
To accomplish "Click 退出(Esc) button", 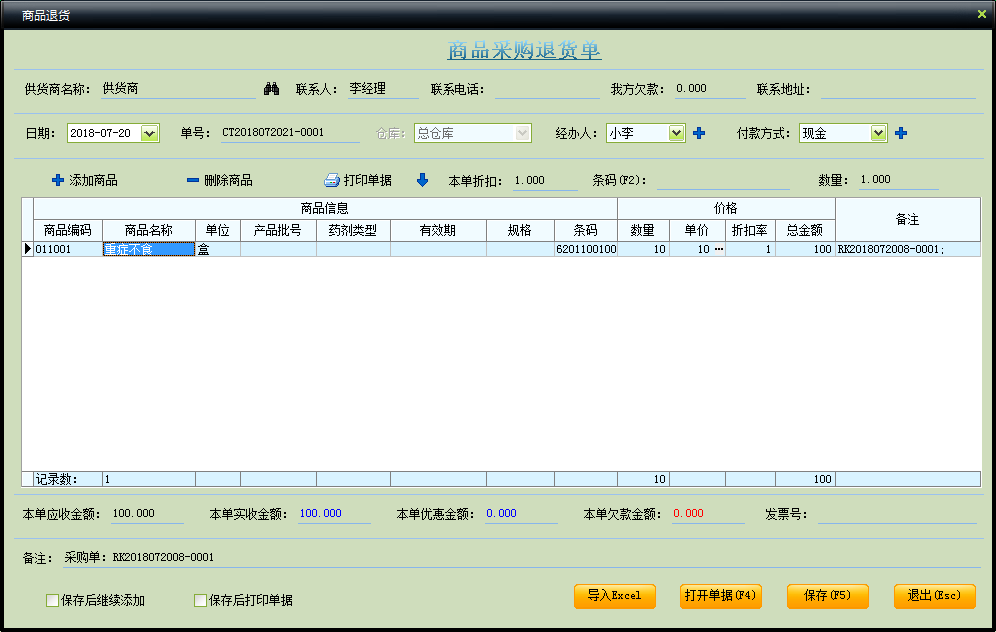I will [934, 596].
